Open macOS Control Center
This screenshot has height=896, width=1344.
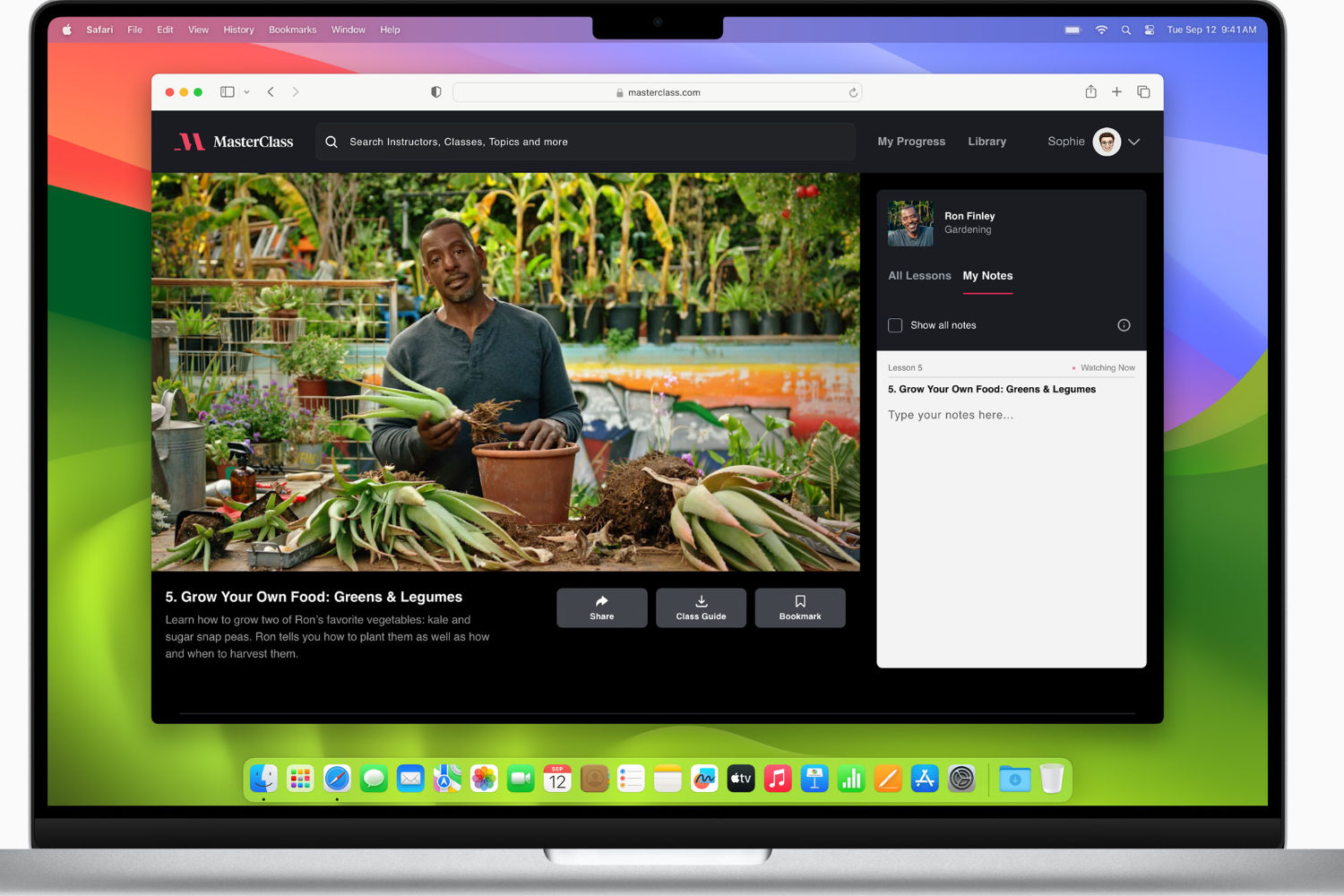point(1149,30)
